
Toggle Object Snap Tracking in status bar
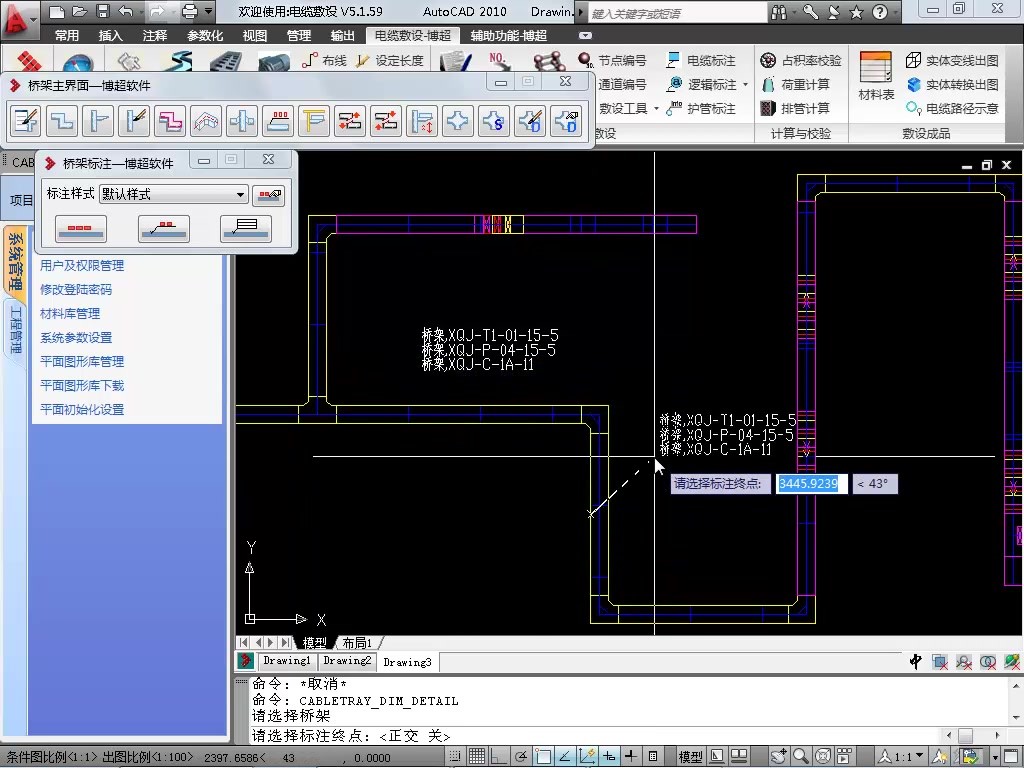pyautogui.click(x=566, y=756)
